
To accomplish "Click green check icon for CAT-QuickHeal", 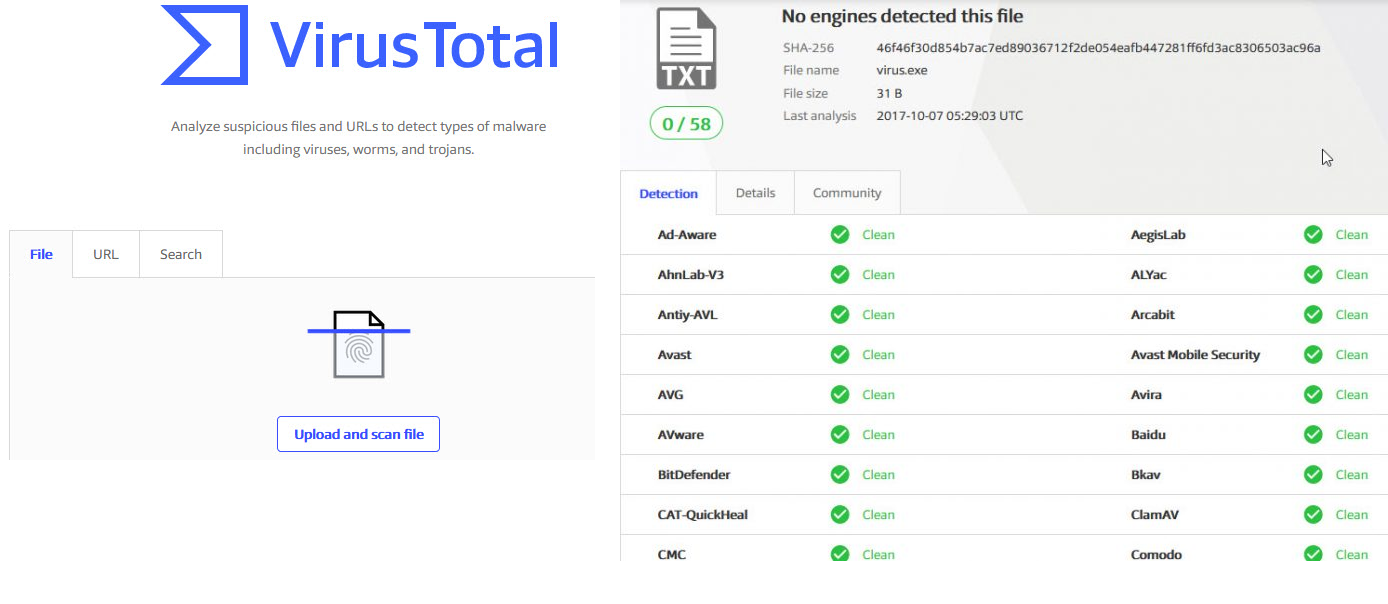I will pyautogui.click(x=840, y=514).
